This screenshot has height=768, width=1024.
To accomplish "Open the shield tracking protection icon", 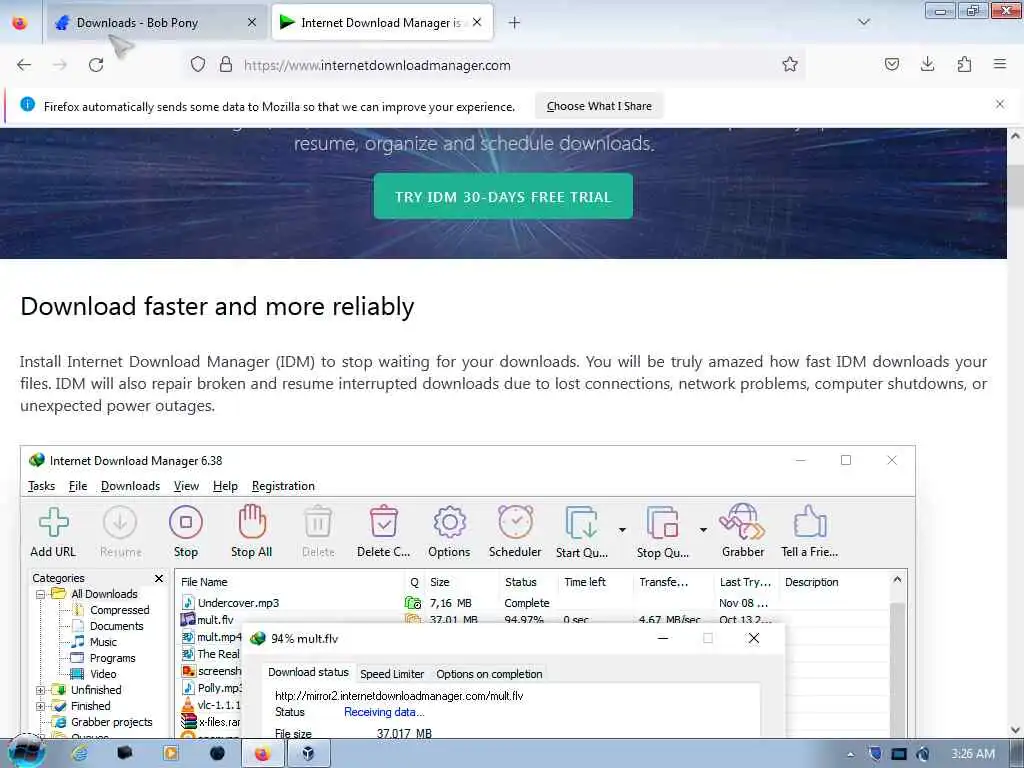I will [x=198, y=65].
